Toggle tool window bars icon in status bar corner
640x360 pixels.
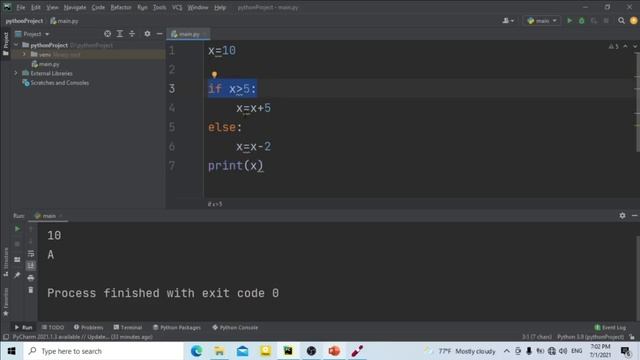(6, 337)
